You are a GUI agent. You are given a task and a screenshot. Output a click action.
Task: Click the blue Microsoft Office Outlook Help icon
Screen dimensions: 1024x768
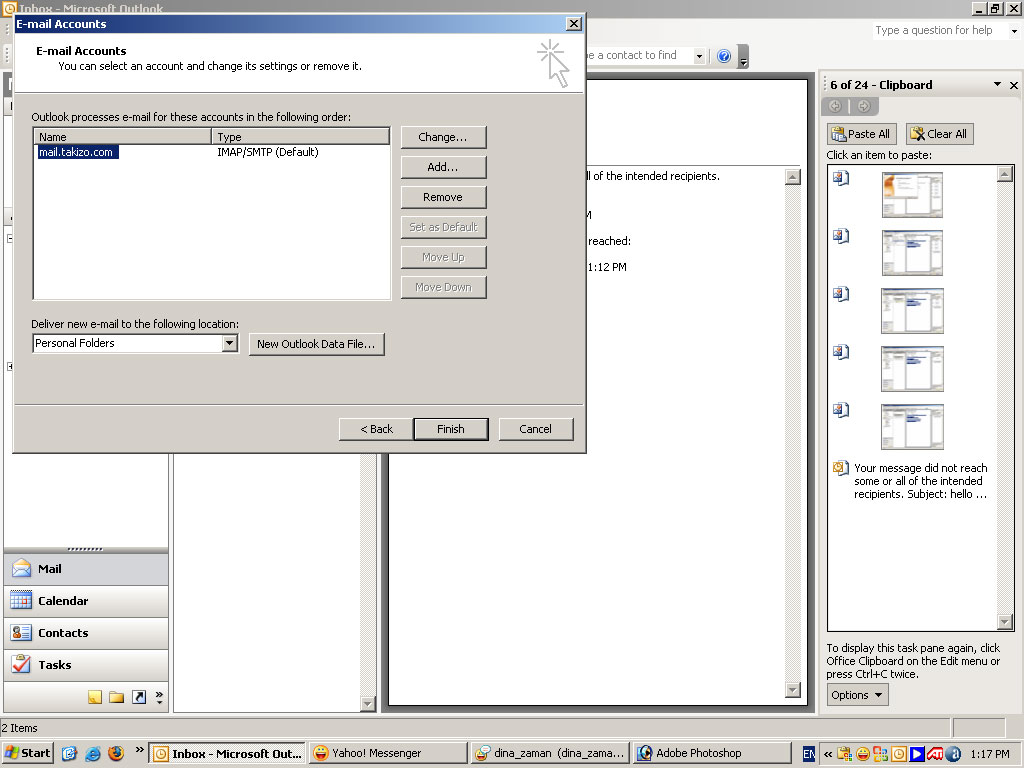click(x=724, y=56)
